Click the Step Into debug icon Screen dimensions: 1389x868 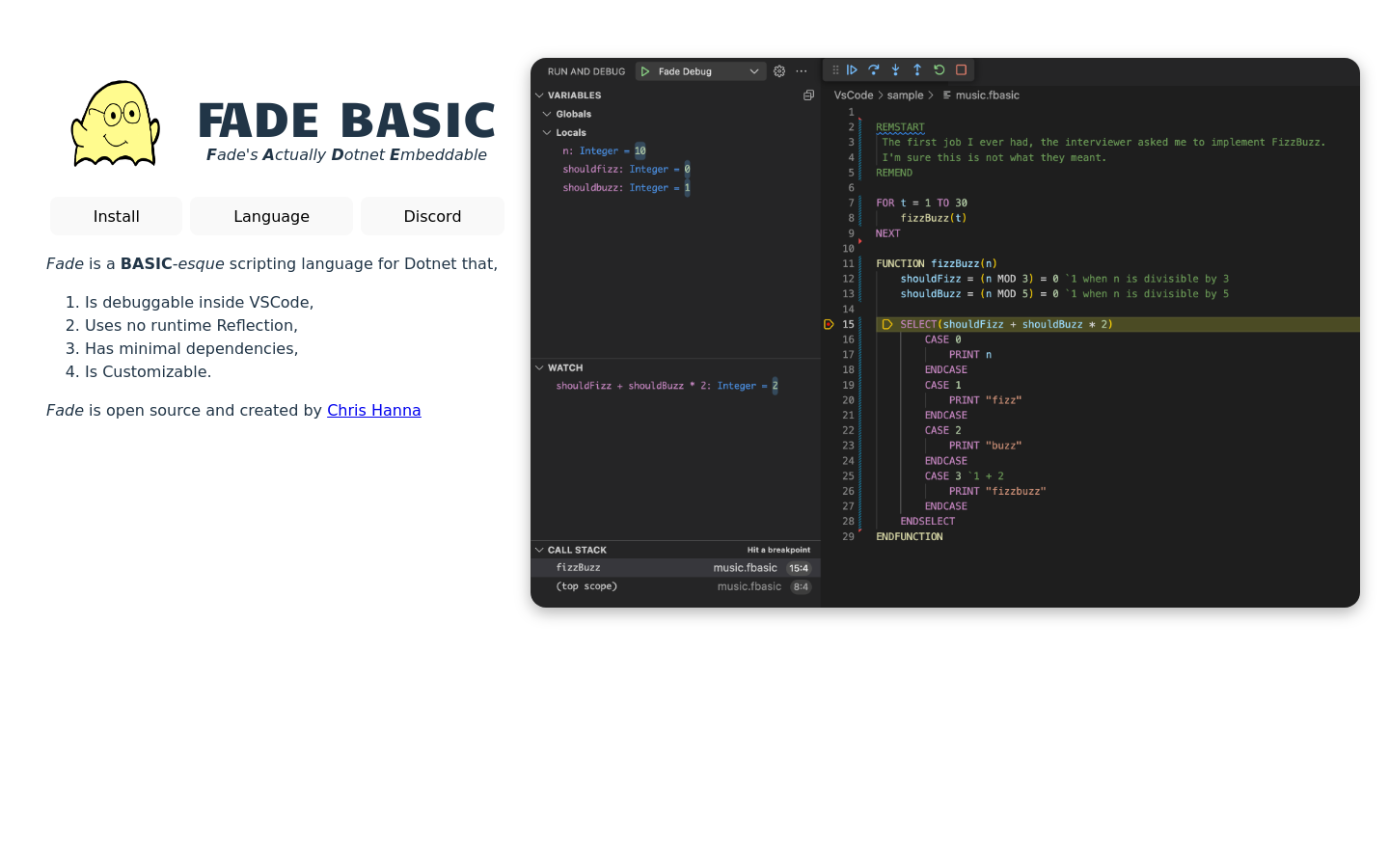(x=895, y=70)
